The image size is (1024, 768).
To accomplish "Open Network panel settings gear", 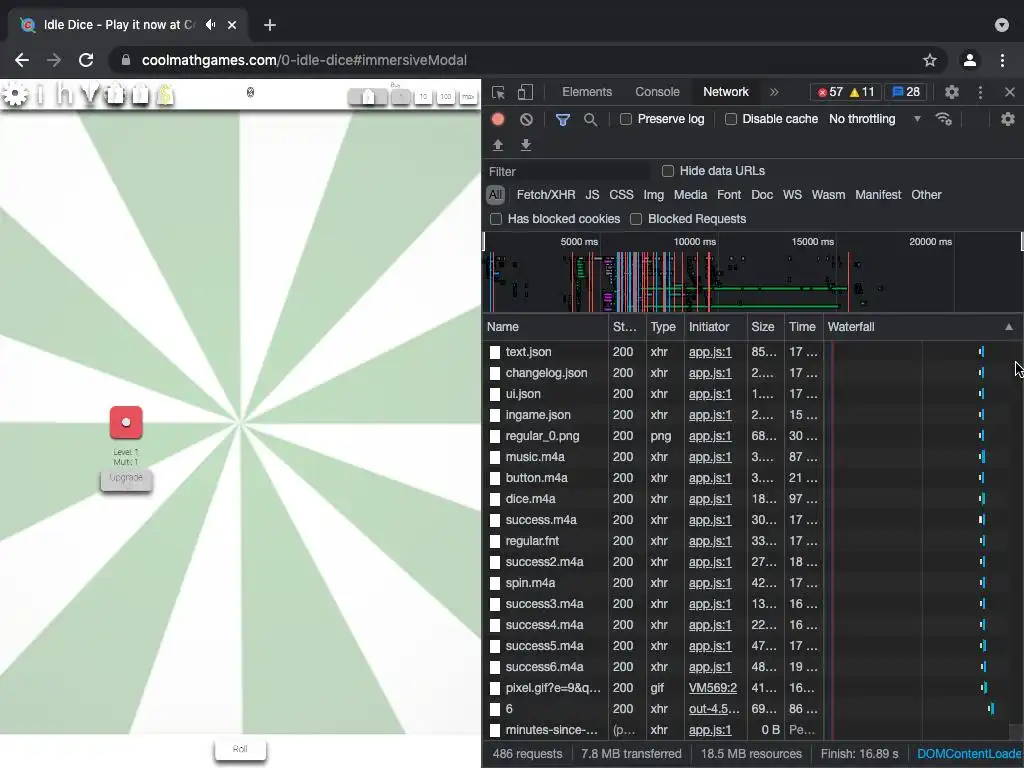I will point(1008,119).
